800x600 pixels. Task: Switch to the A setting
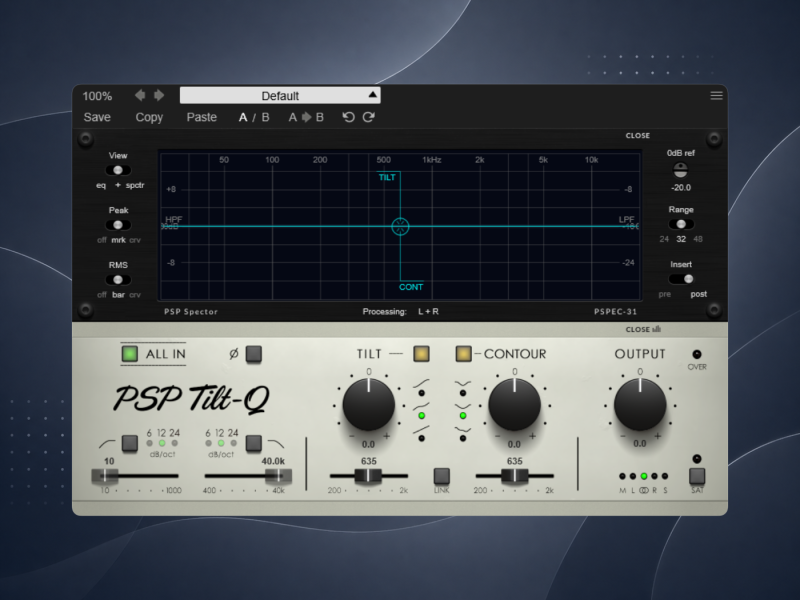(x=243, y=117)
